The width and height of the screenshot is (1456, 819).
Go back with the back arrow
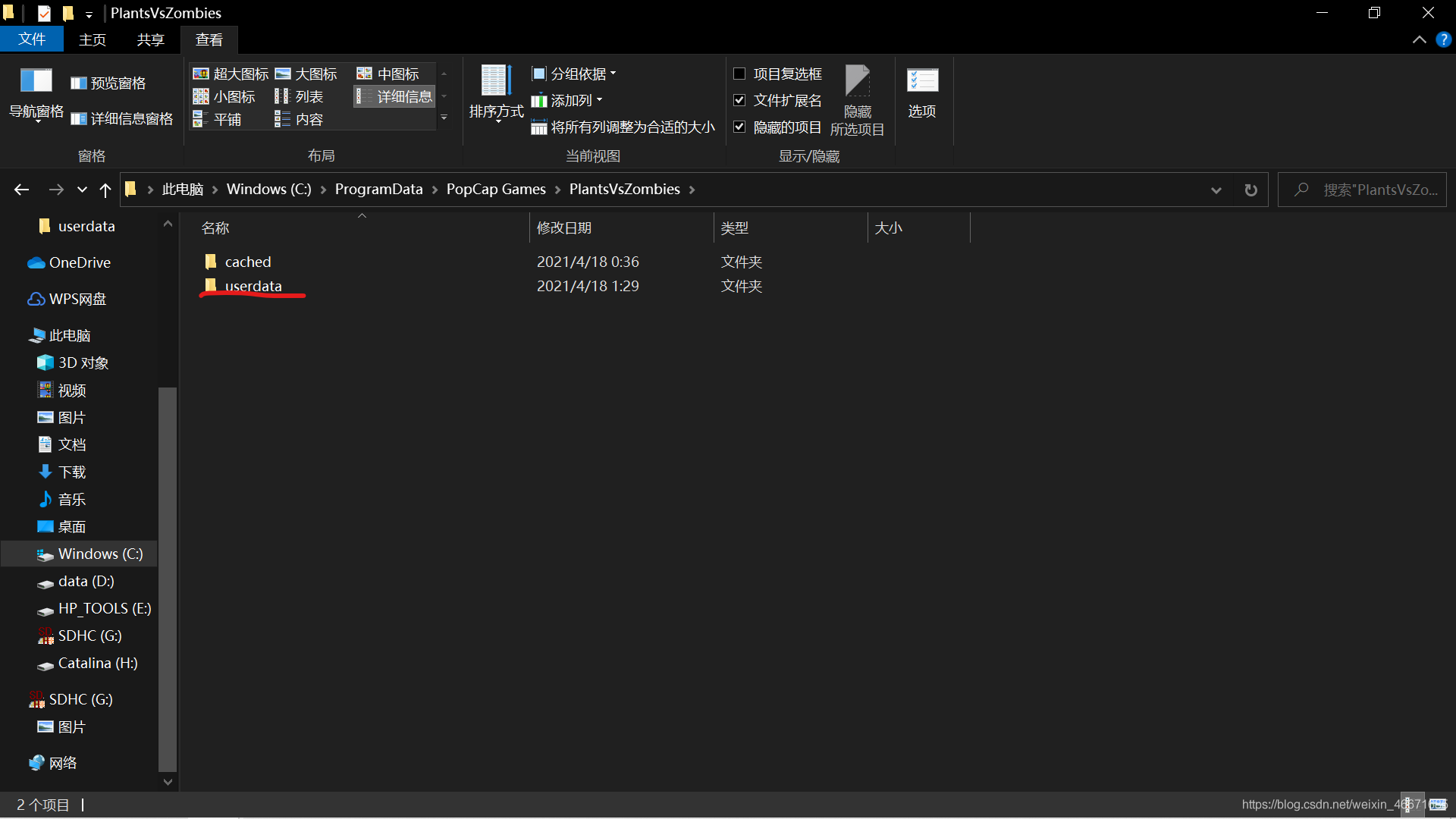[x=22, y=190]
